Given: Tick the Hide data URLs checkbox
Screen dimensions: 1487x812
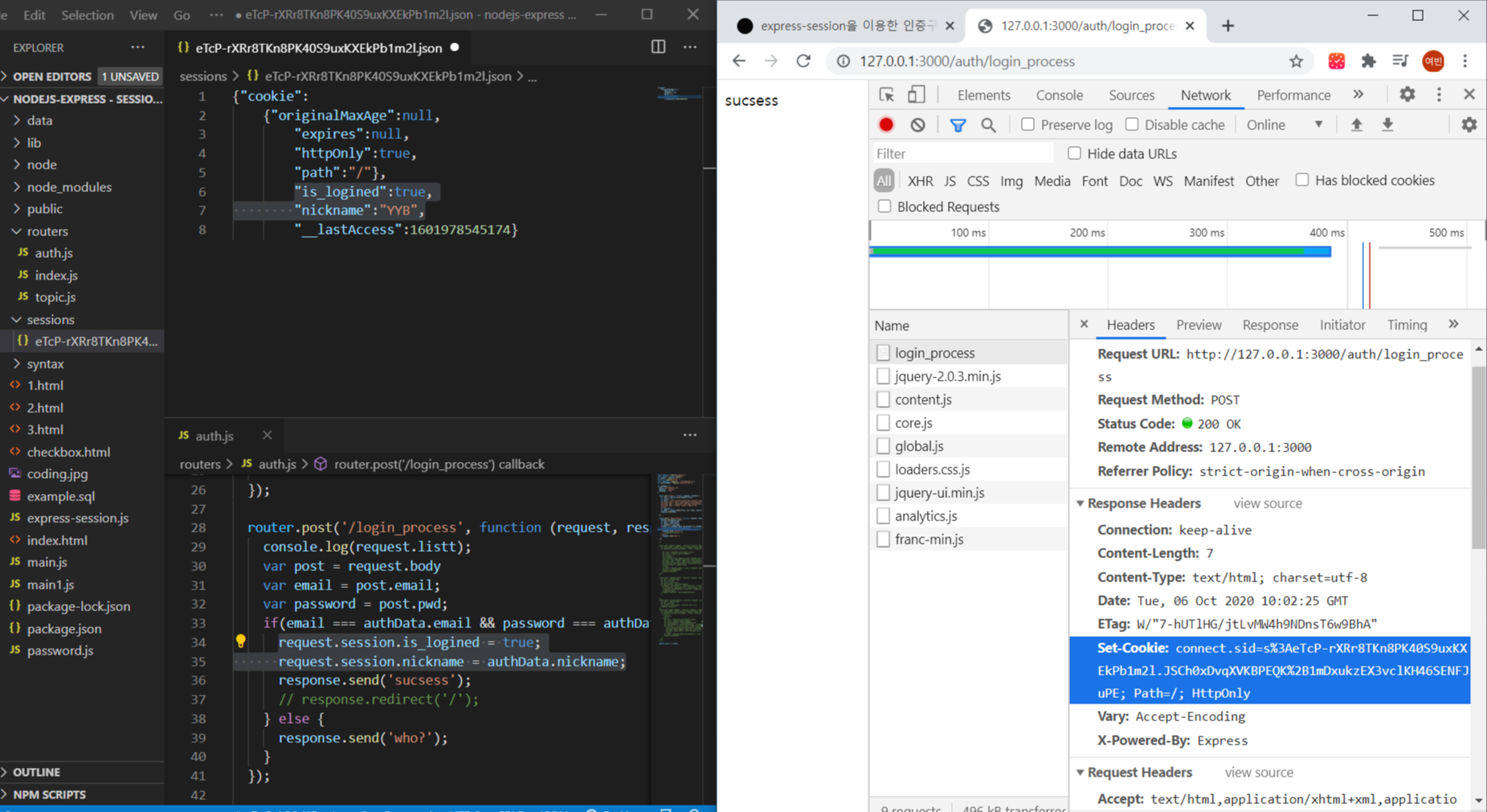Looking at the screenshot, I should [1074, 153].
